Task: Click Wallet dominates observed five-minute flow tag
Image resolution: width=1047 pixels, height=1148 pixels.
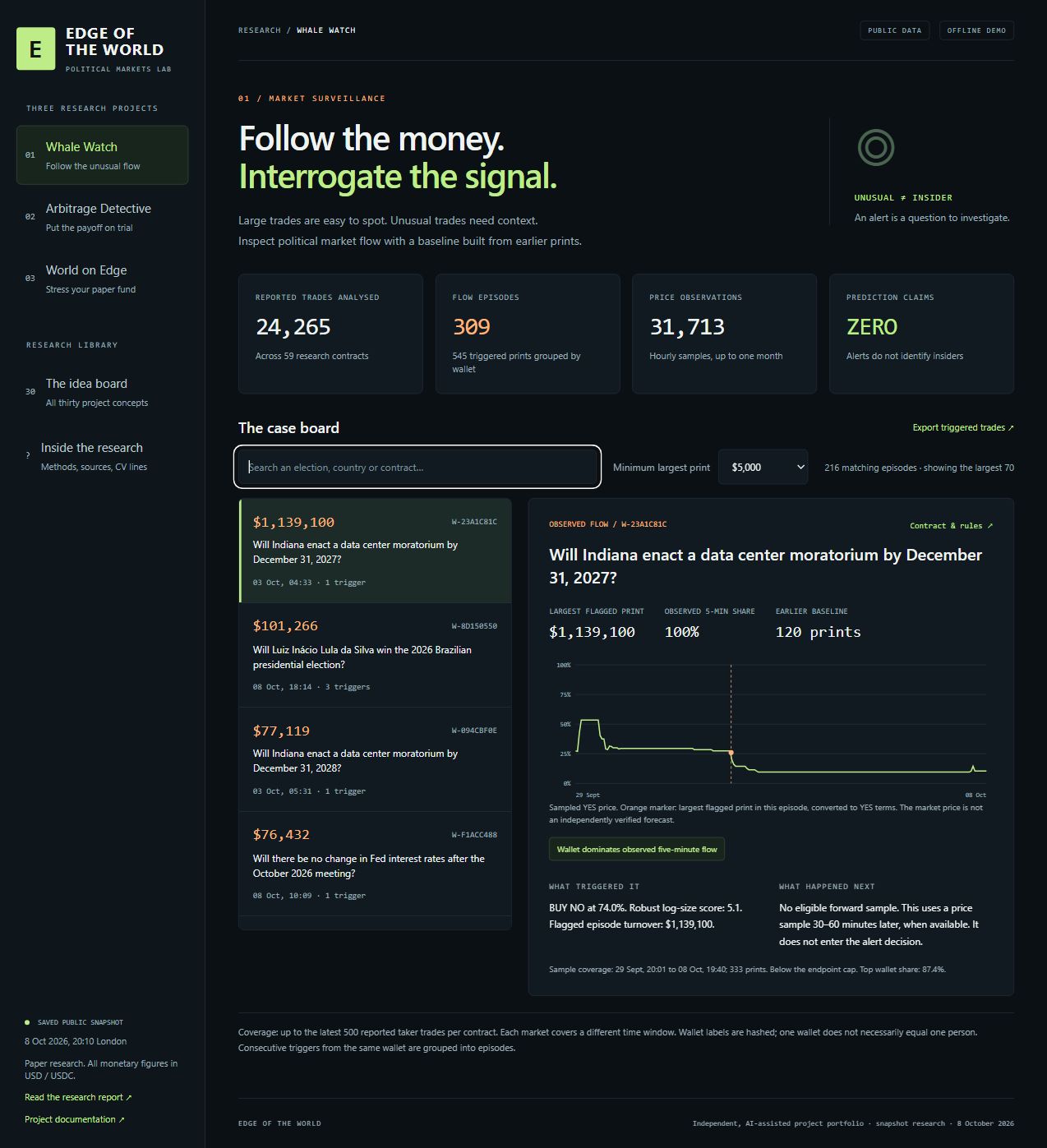Action: point(637,850)
